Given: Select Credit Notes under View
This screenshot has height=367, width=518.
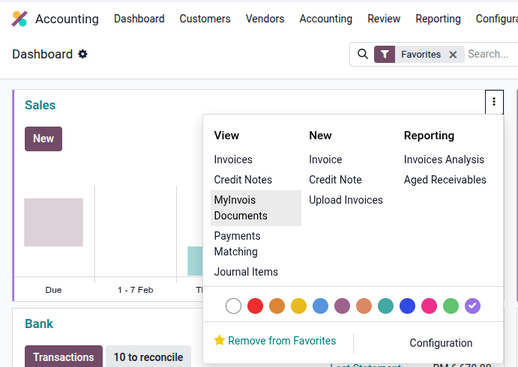Looking at the screenshot, I should tap(243, 180).
